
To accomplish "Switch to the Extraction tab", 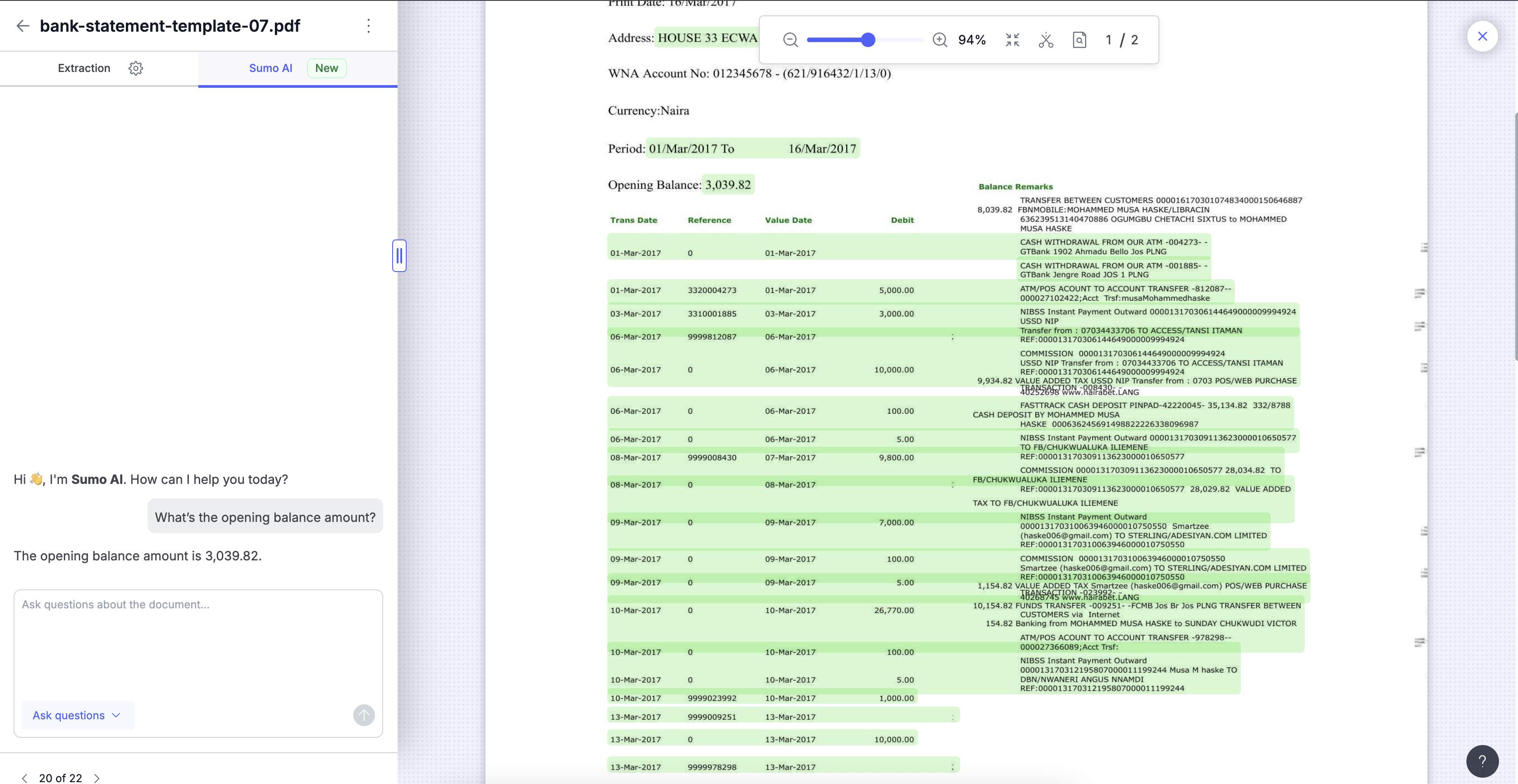I will [x=84, y=68].
